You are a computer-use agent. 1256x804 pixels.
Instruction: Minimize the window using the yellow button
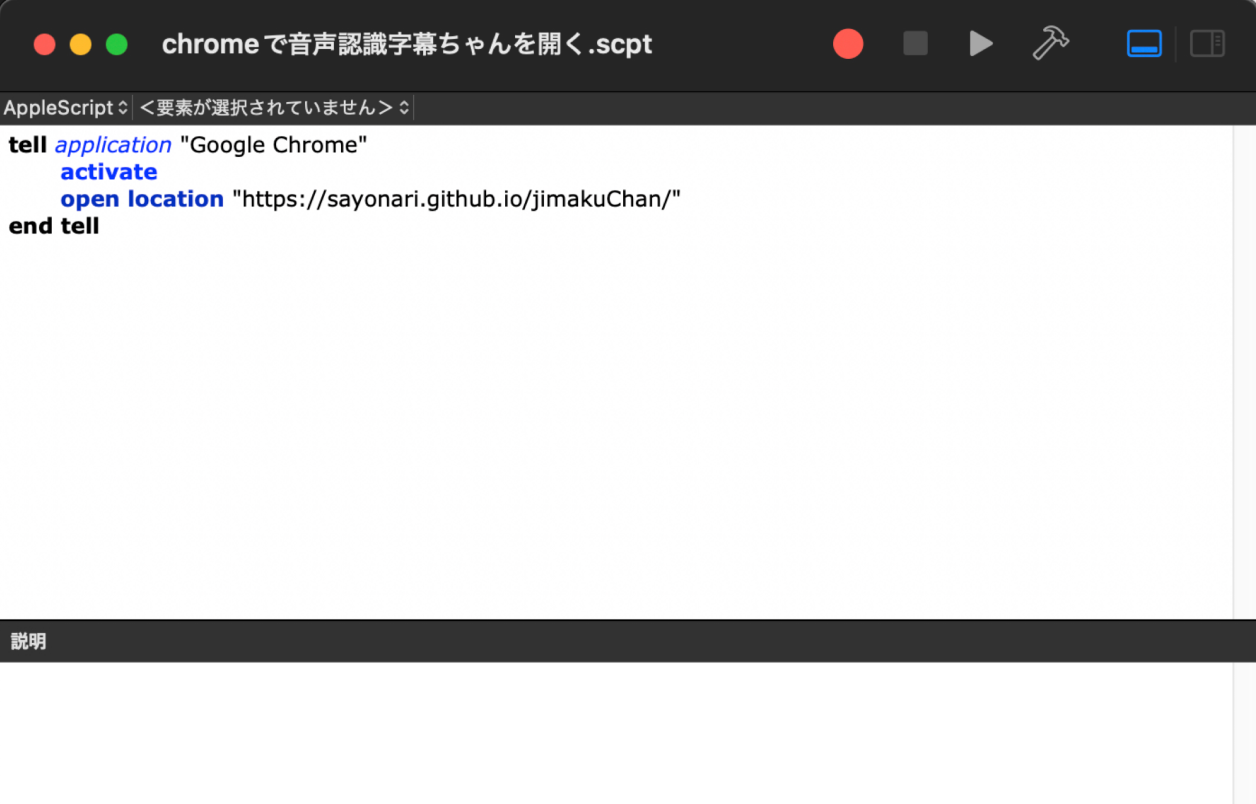click(81, 45)
